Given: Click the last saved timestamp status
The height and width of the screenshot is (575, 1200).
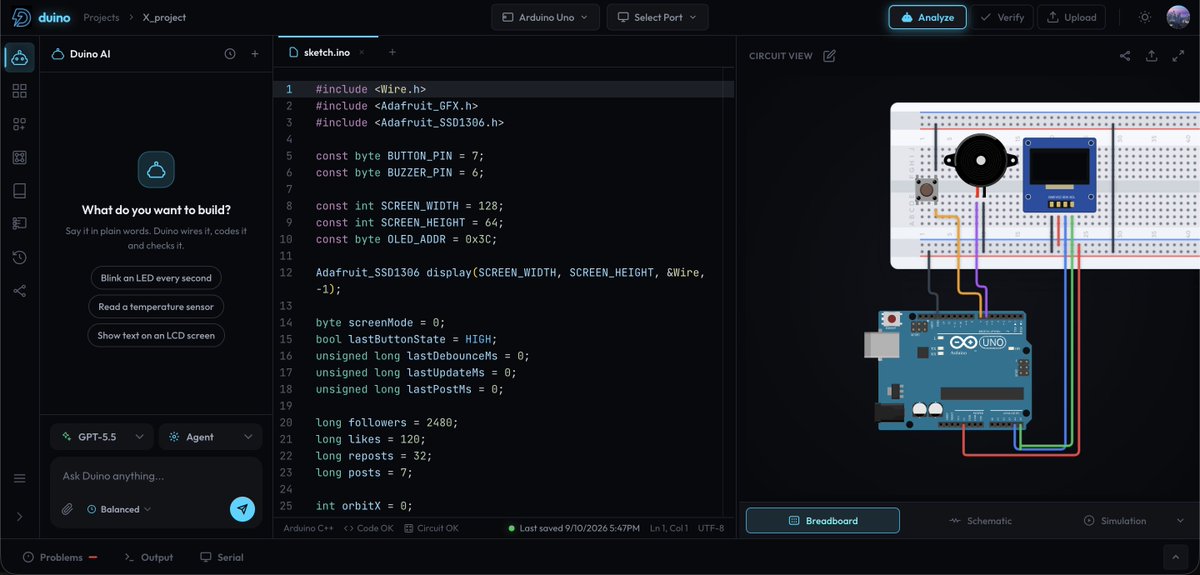Looking at the screenshot, I should pos(574,528).
